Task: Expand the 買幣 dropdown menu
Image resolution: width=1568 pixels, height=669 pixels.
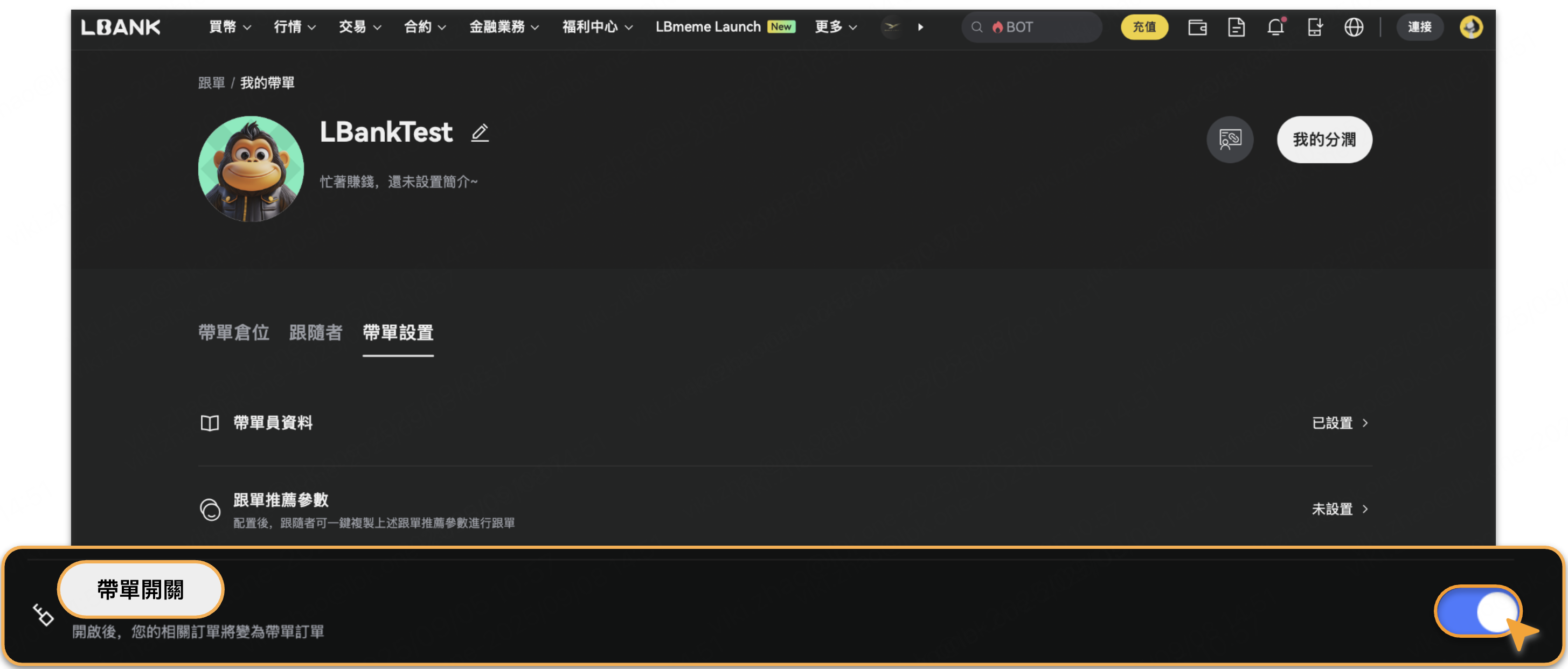Action: pyautogui.click(x=230, y=27)
